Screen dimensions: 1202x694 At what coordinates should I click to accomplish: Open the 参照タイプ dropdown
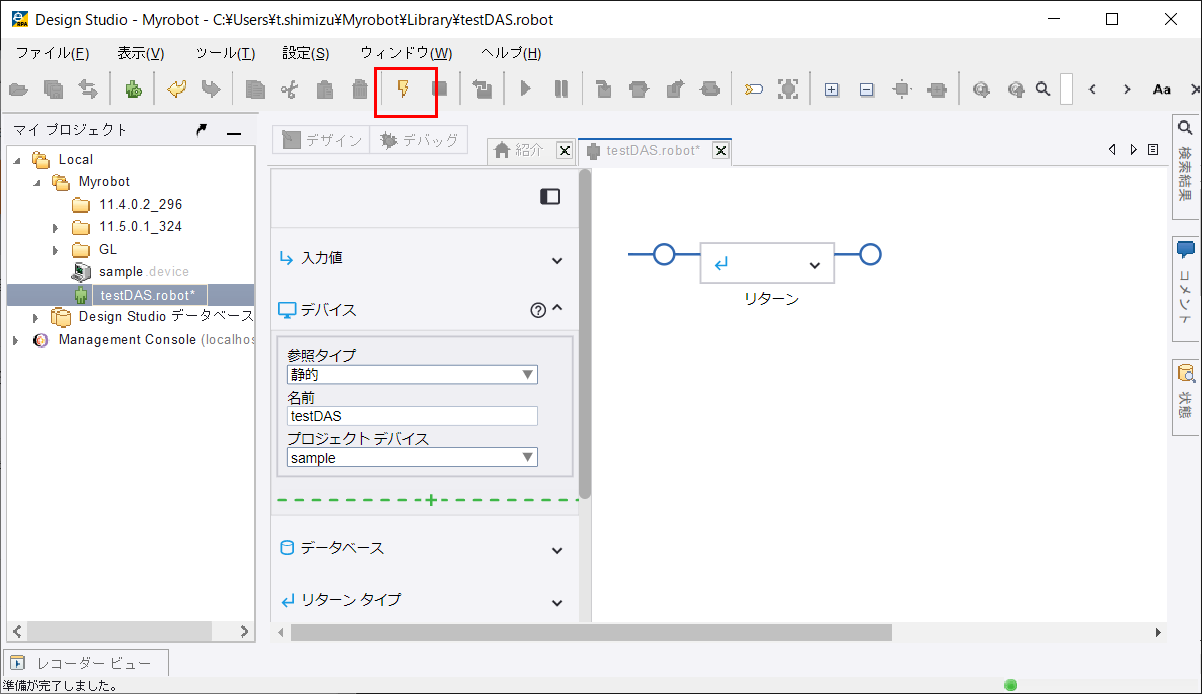pyautogui.click(x=412, y=375)
